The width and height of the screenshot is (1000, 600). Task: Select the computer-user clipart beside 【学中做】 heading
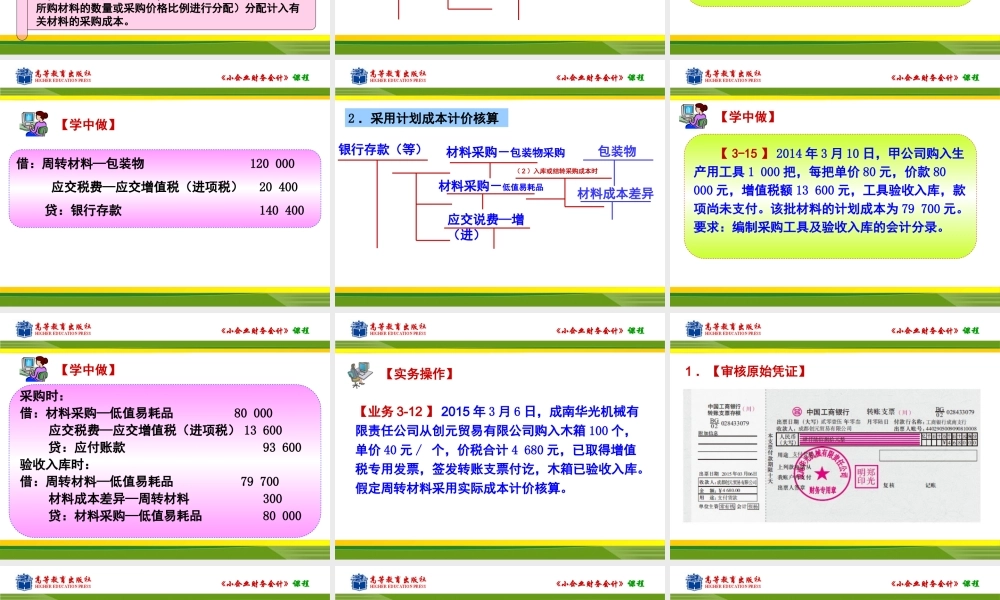tap(34, 124)
